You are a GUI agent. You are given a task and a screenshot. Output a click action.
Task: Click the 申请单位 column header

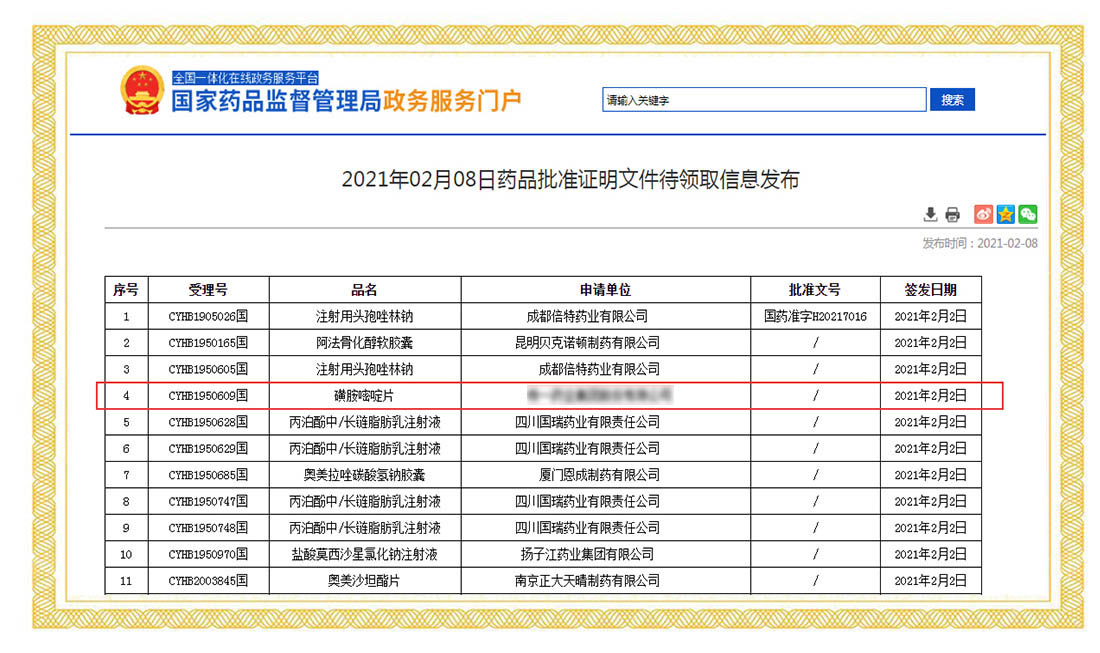point(605,290)
